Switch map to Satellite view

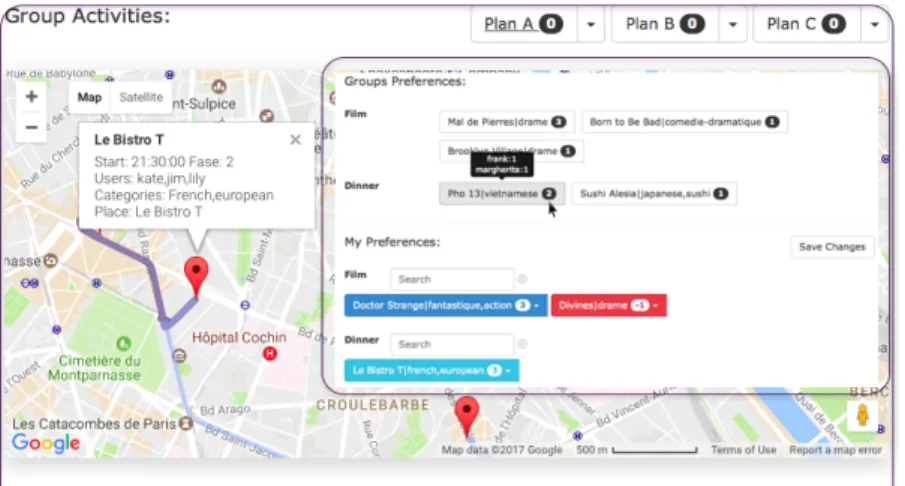[141, 97]
